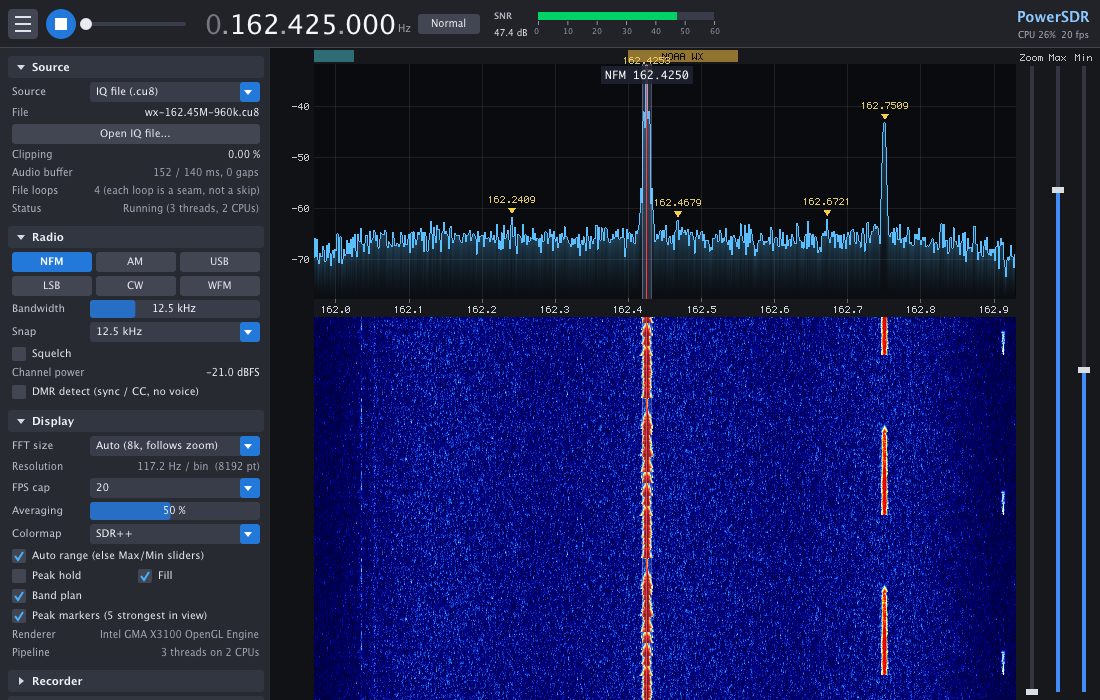Click the Audio buffer 152 / 140 ms value
The width and height of the screenshot is (1100, 700).
tap(206, 173)
